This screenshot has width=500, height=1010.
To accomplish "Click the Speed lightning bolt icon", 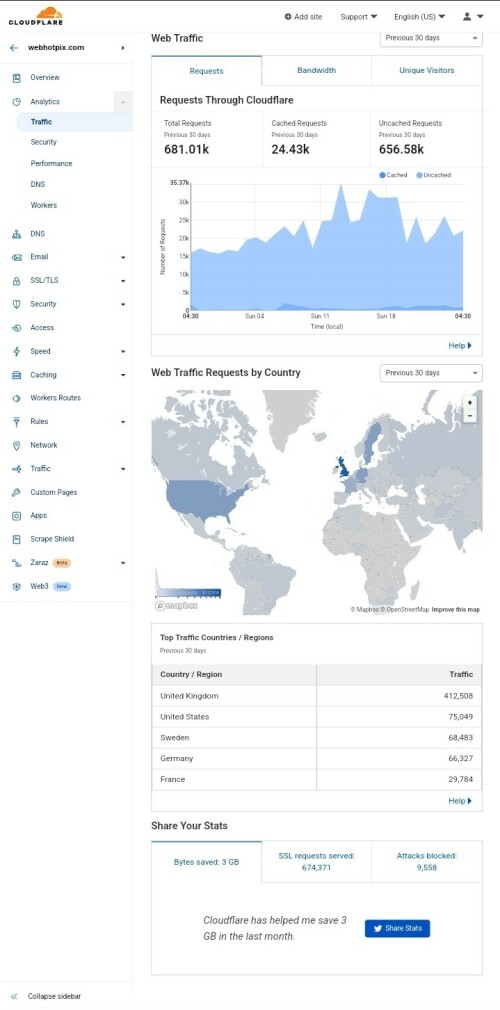I will click(17, 352).
